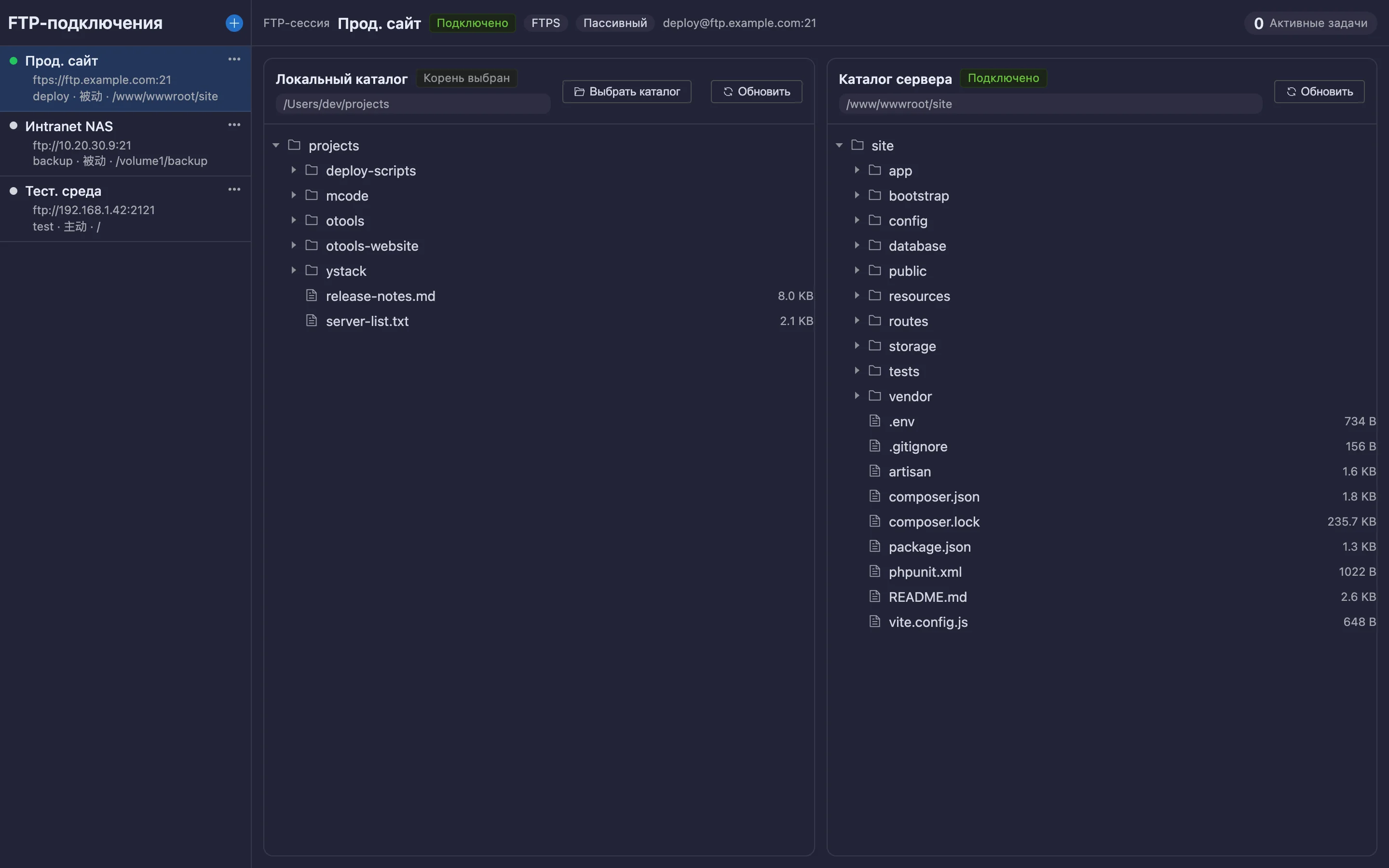The image size is (1389, 868).
Task: Click the release-notes.md file icon
Action: [312, 296]
